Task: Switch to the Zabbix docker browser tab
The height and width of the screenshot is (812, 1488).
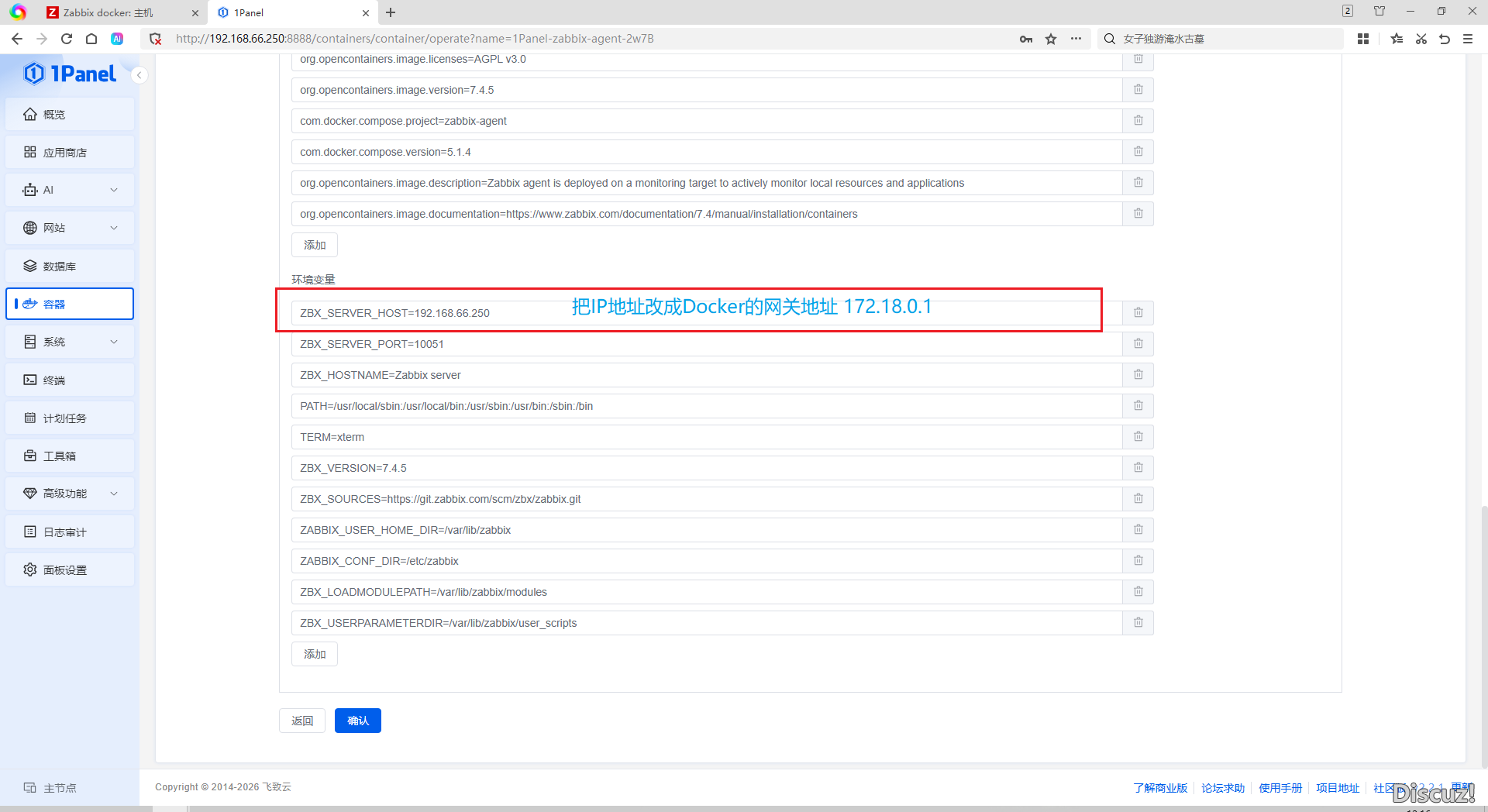Action: pyautogui.click(x=108, y=12)
